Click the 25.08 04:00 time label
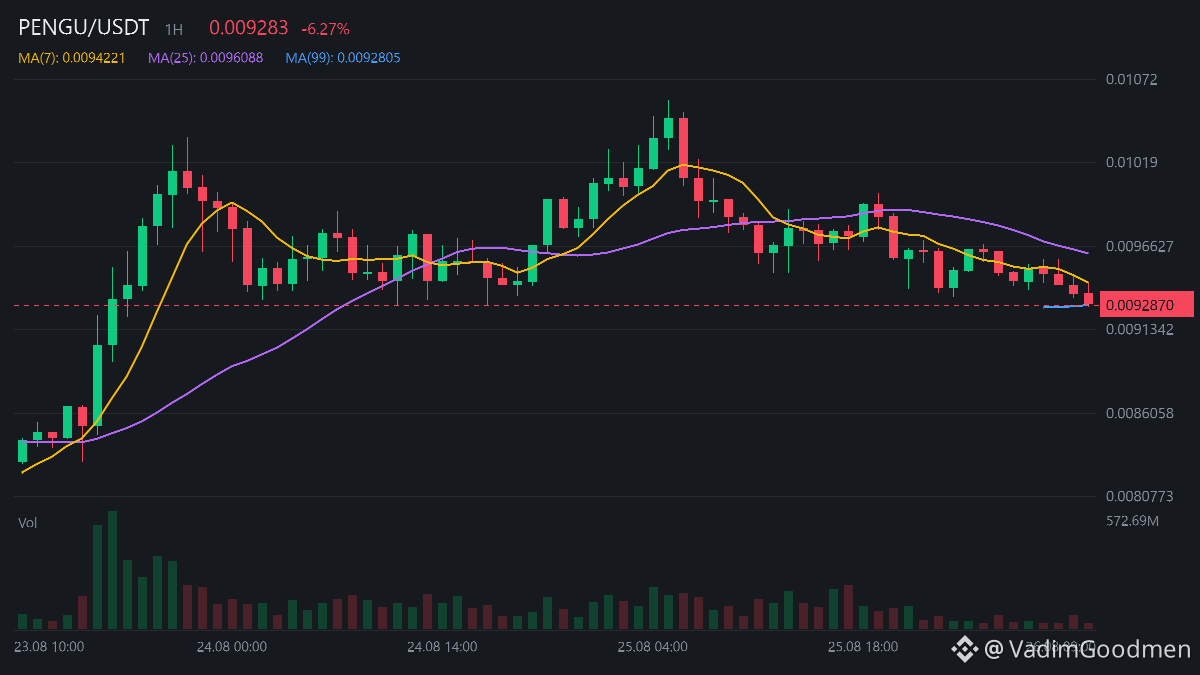Screen dimensions: 1200x675 click(652, 647)
